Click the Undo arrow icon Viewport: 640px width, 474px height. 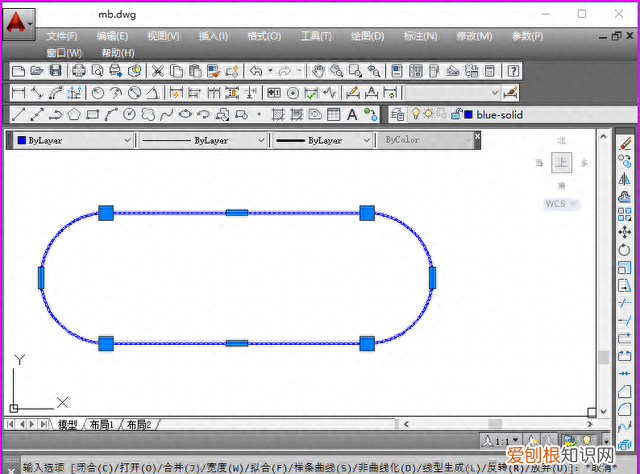pyautogui.click(x=256, y=71)
